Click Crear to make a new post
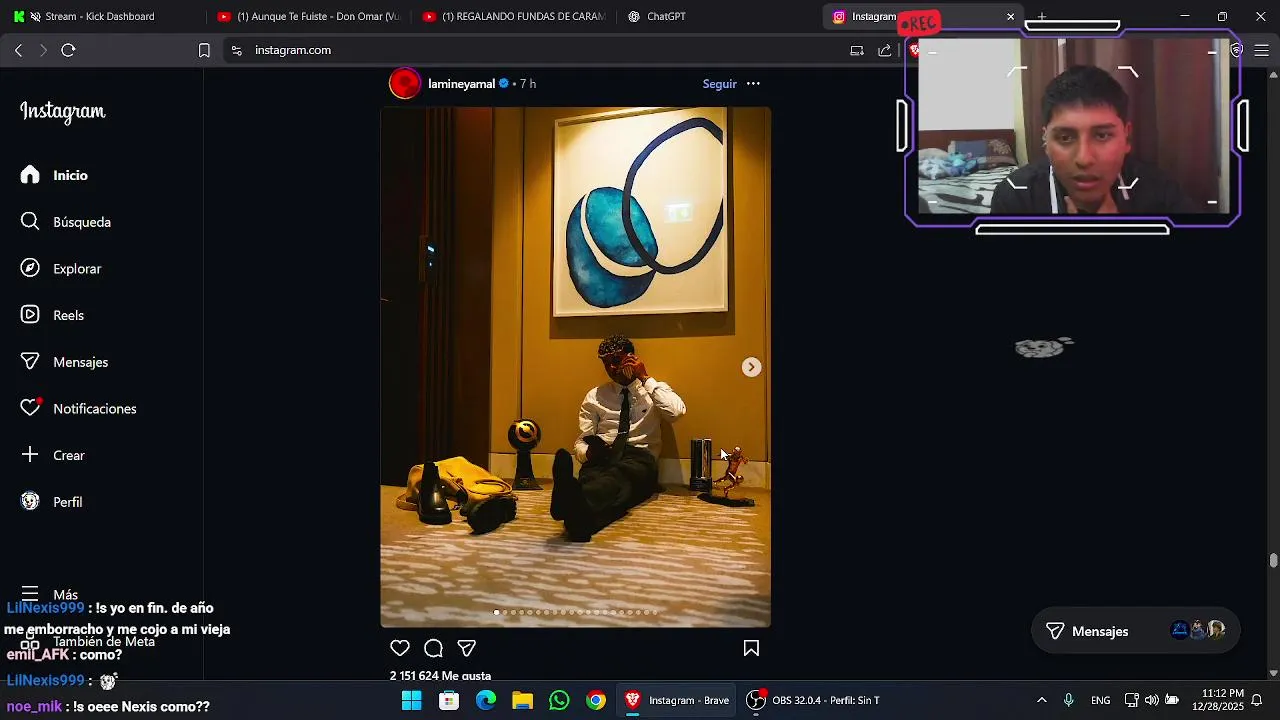The image size is (1280, 720). (54, 455)
